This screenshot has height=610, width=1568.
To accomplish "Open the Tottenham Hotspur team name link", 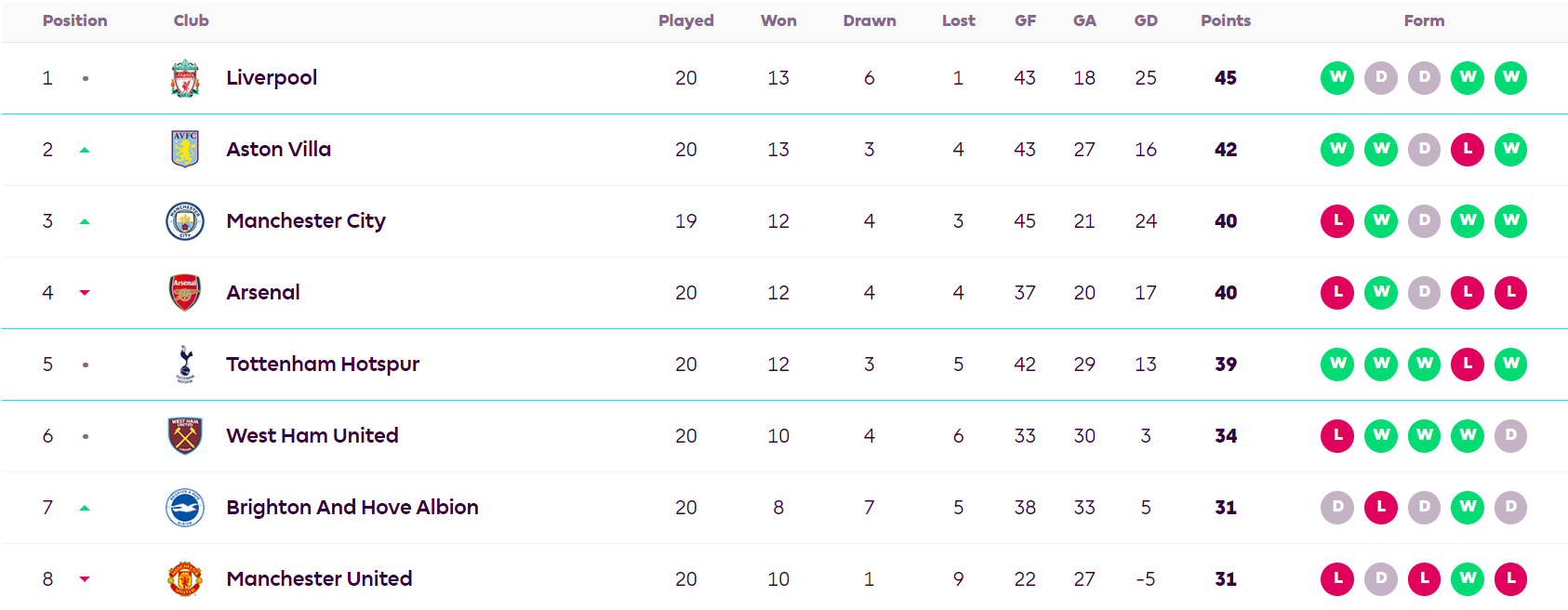I will (x=323, y=364).
